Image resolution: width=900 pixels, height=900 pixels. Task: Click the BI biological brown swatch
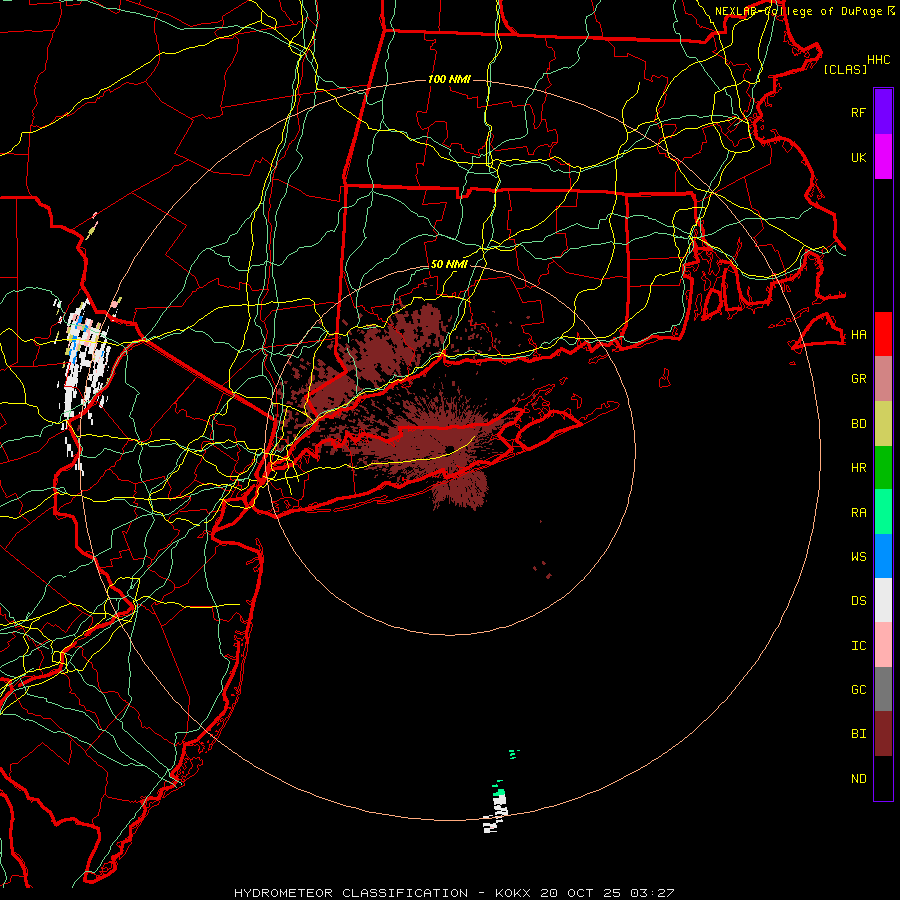pos(883,734)
